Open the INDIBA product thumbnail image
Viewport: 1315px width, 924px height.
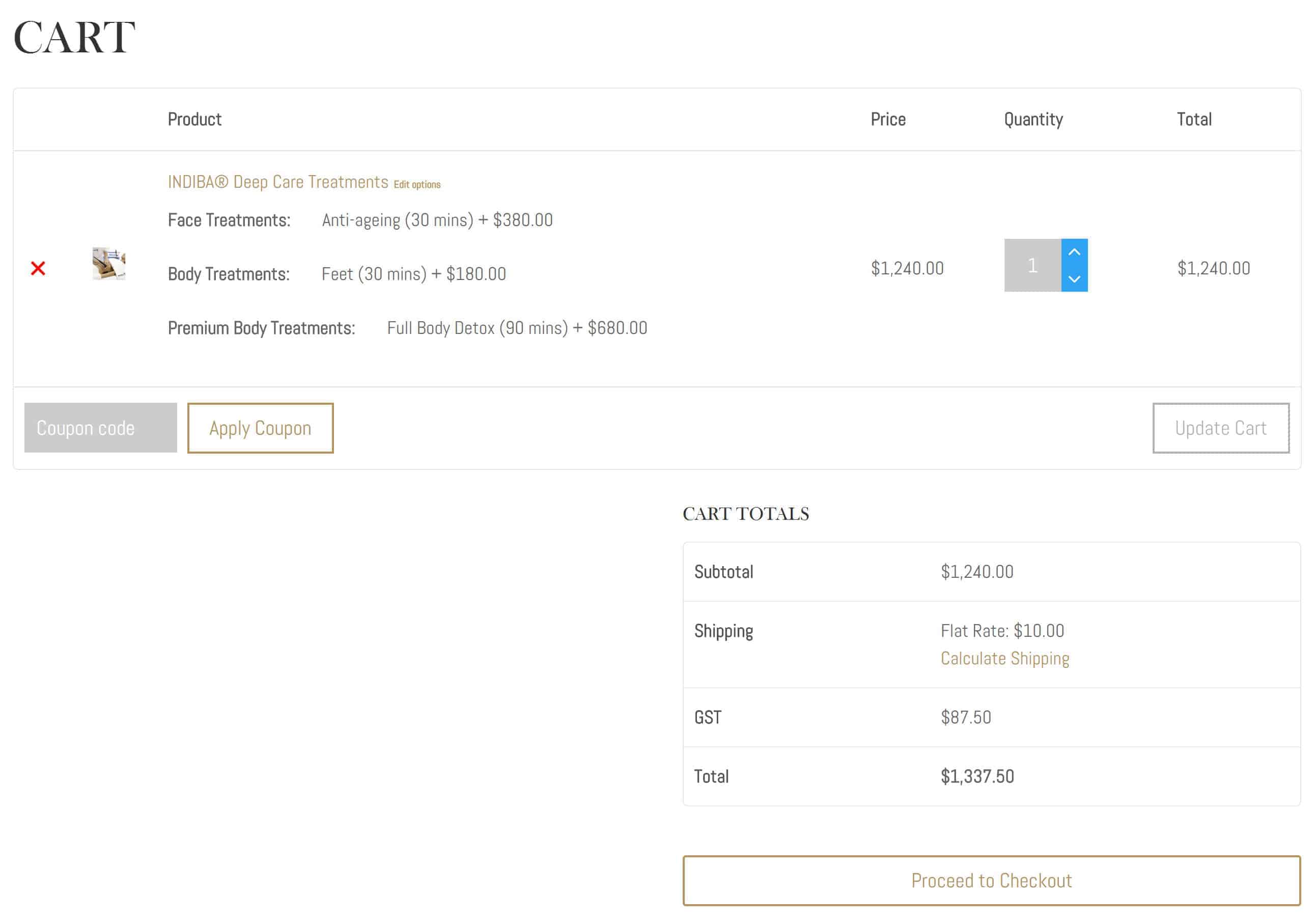109,264
